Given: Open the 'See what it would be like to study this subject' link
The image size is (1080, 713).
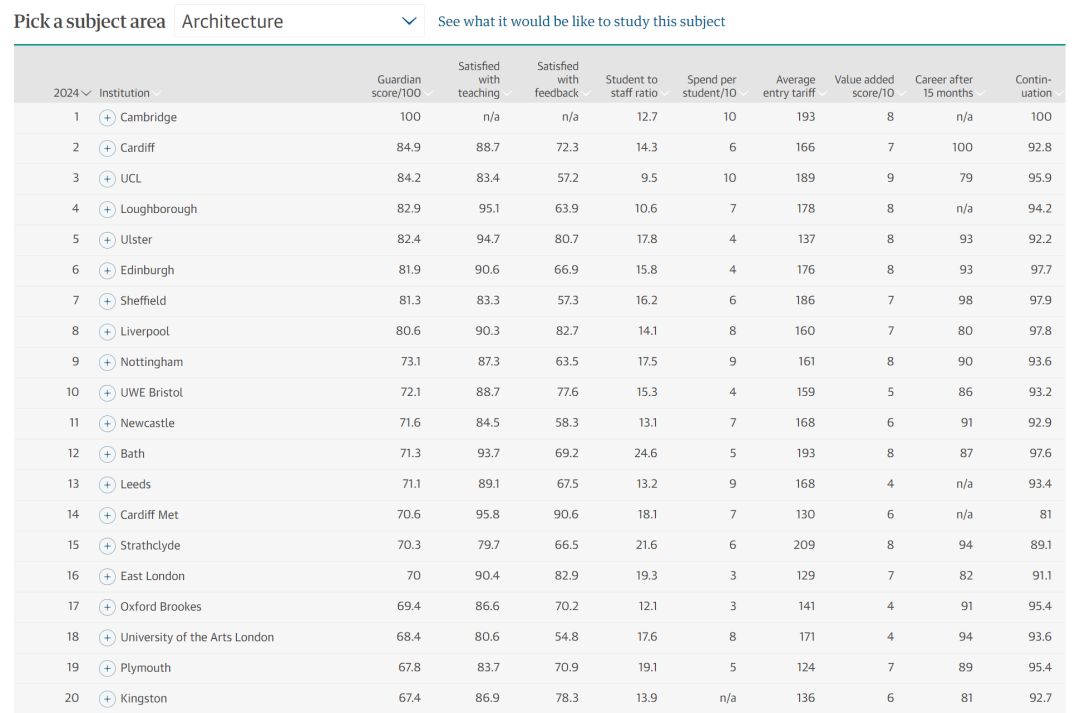Looking at the screenshot, I should tap(581, 21).
